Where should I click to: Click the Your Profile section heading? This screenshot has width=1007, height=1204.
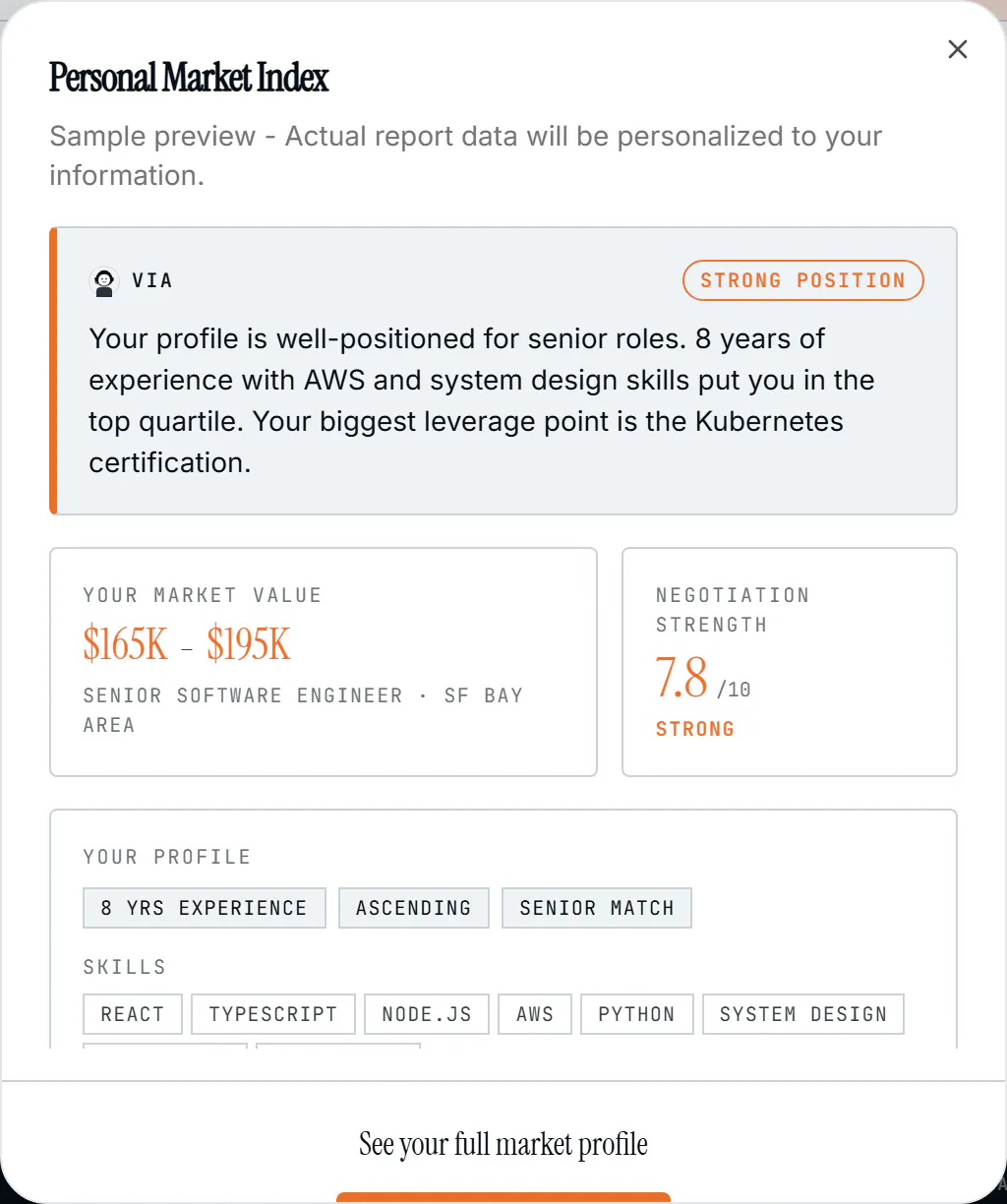tap(167, 857)
